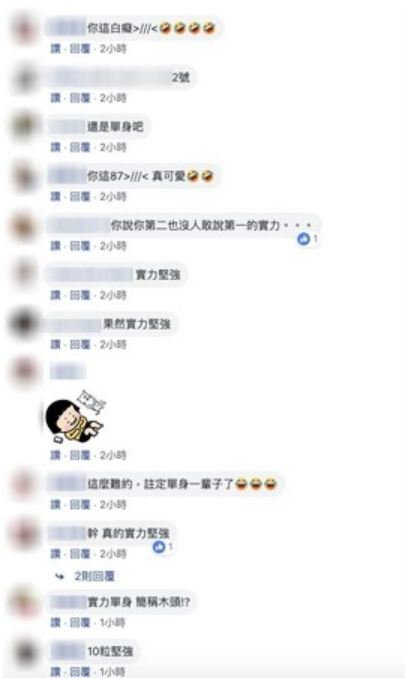
Task: Reply to the '2號' comment
Action: (80, 98)
